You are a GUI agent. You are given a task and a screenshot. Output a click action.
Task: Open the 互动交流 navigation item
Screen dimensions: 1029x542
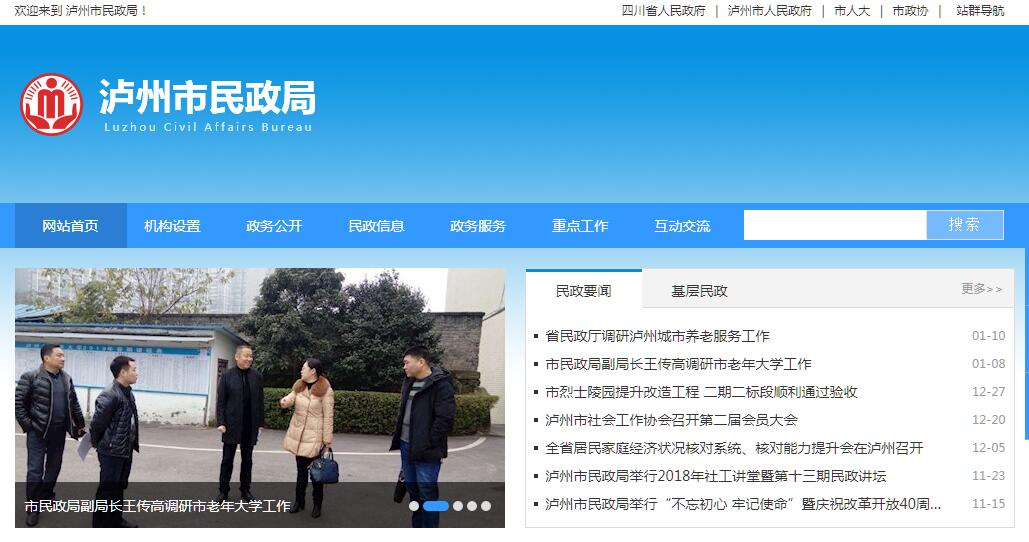click(682, 226)
